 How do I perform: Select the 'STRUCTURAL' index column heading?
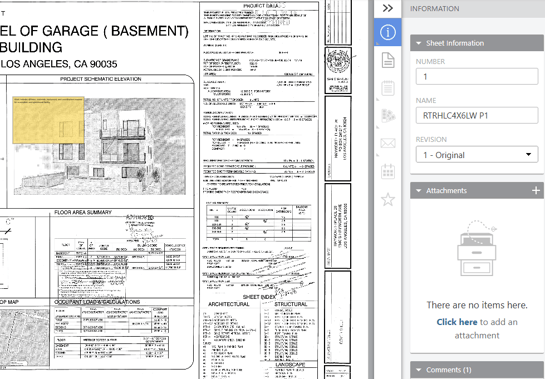(x=291, y=304)
